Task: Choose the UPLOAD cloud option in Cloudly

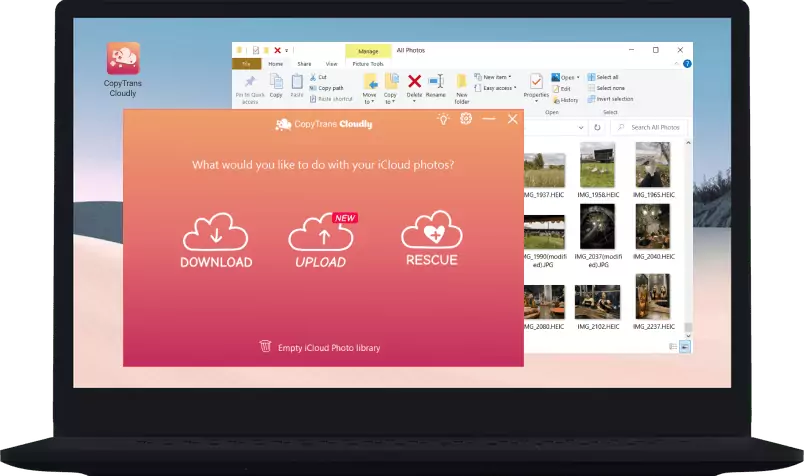Action: point(321,240)
